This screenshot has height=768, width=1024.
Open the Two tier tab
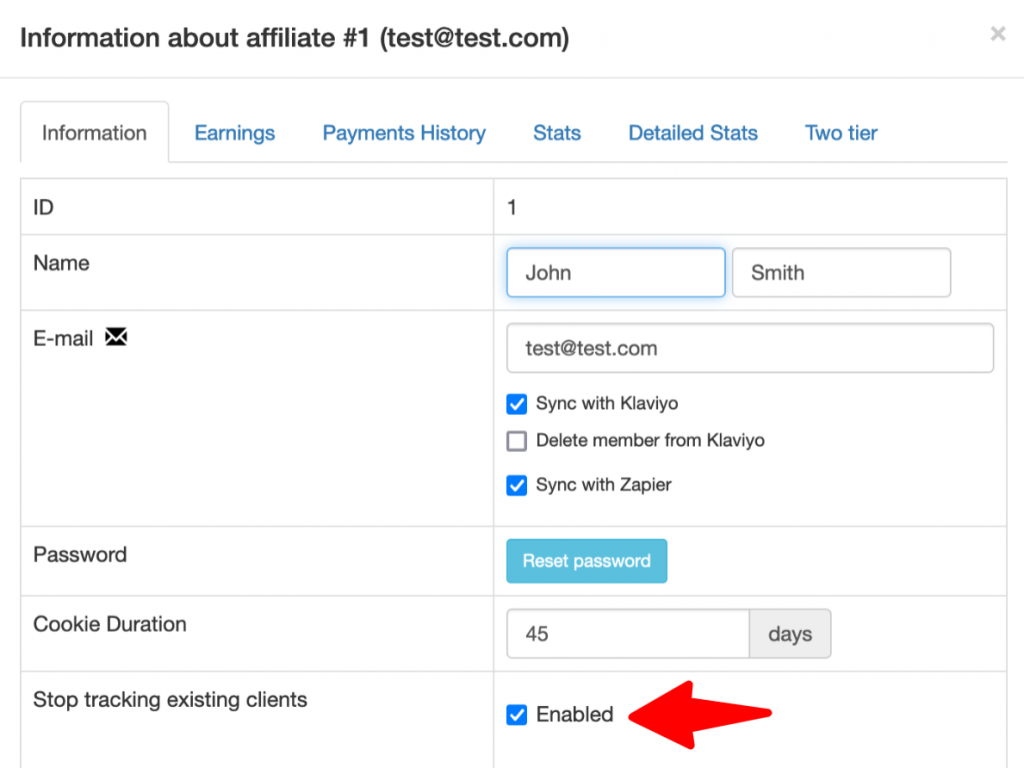(x=840, y=132)
